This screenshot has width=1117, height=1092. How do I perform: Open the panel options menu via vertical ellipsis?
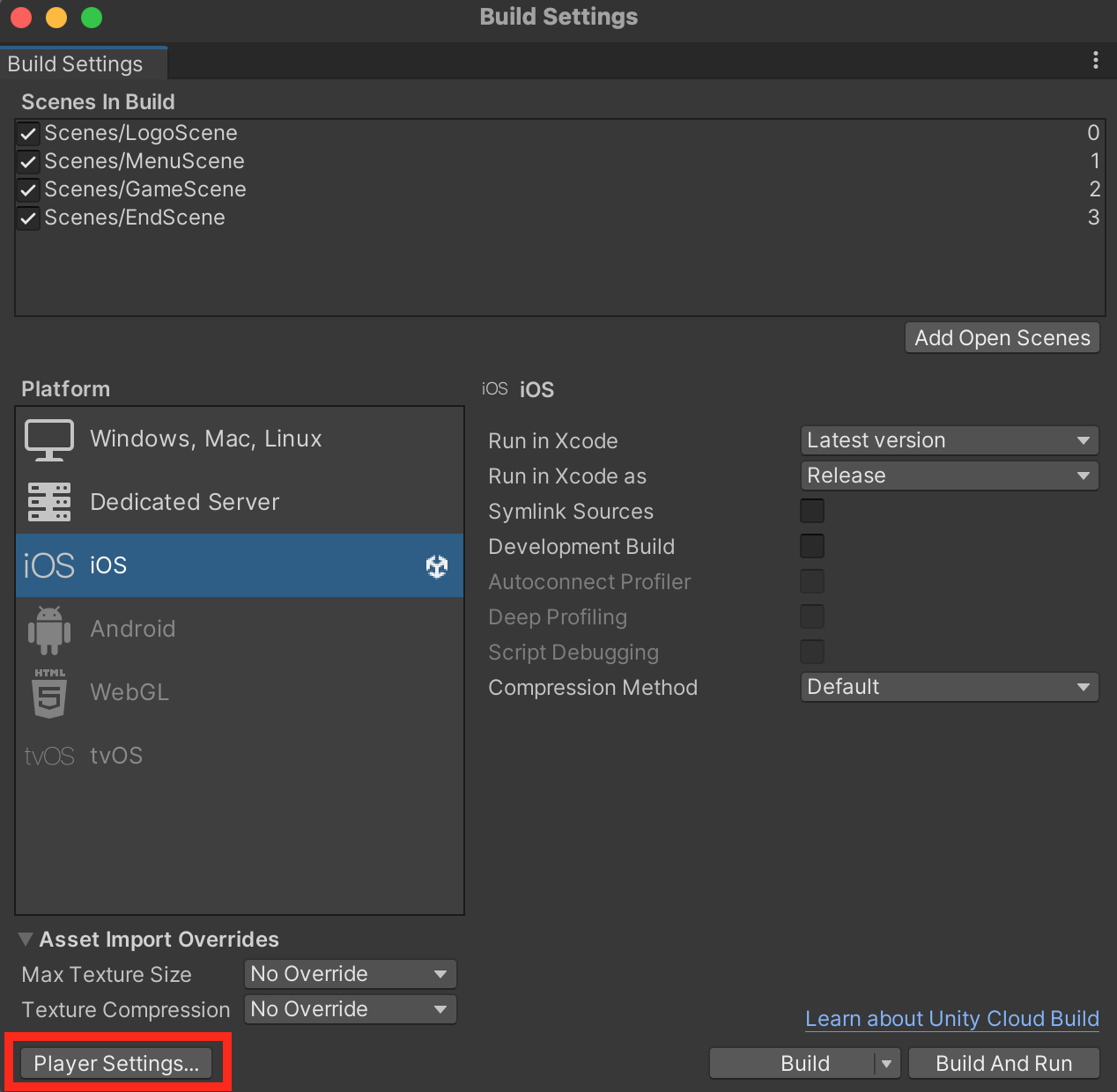1096,60
